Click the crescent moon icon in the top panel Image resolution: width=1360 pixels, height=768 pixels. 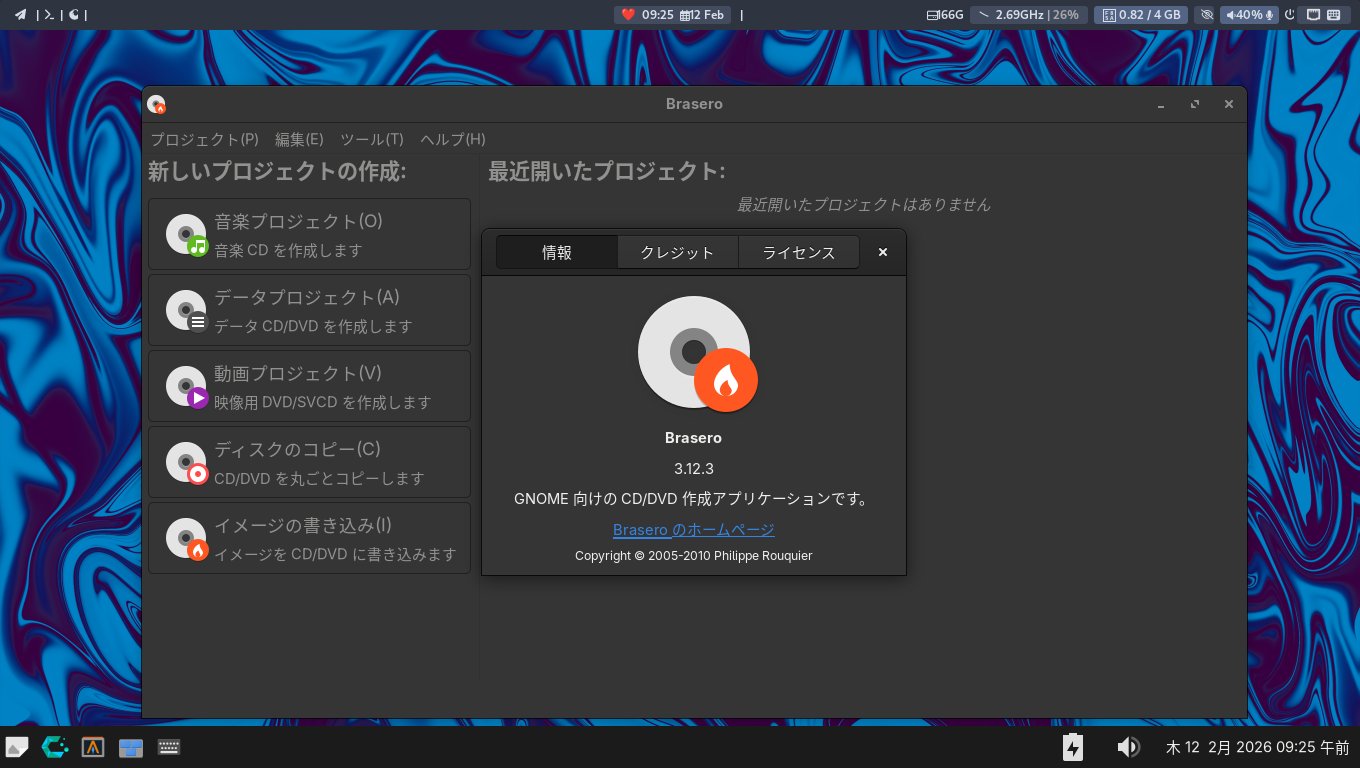pyautogui.click(x=74, y=15)
